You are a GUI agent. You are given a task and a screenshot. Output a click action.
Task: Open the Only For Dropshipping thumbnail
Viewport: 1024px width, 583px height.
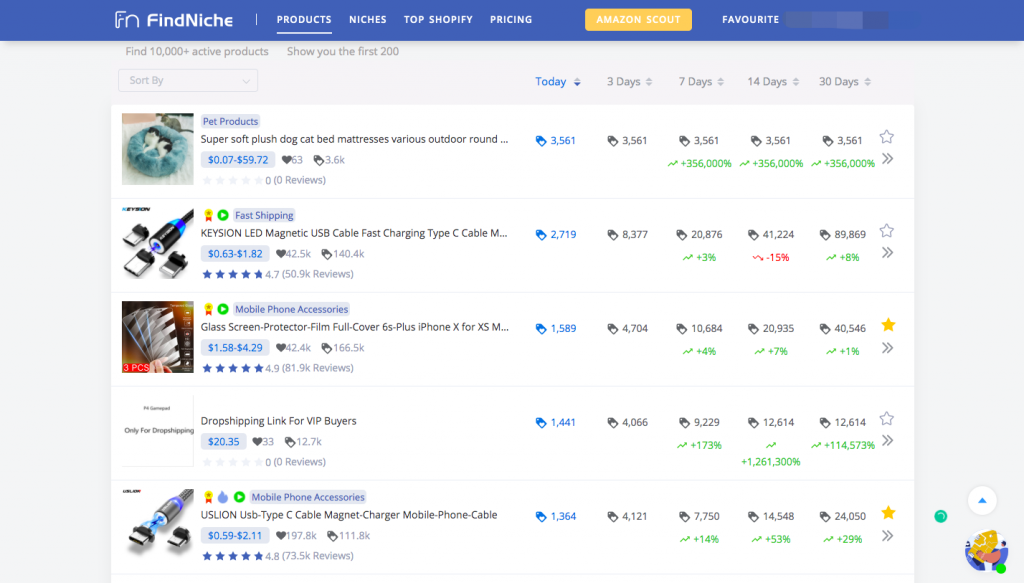pyautogui.click(x=157, y=431)
